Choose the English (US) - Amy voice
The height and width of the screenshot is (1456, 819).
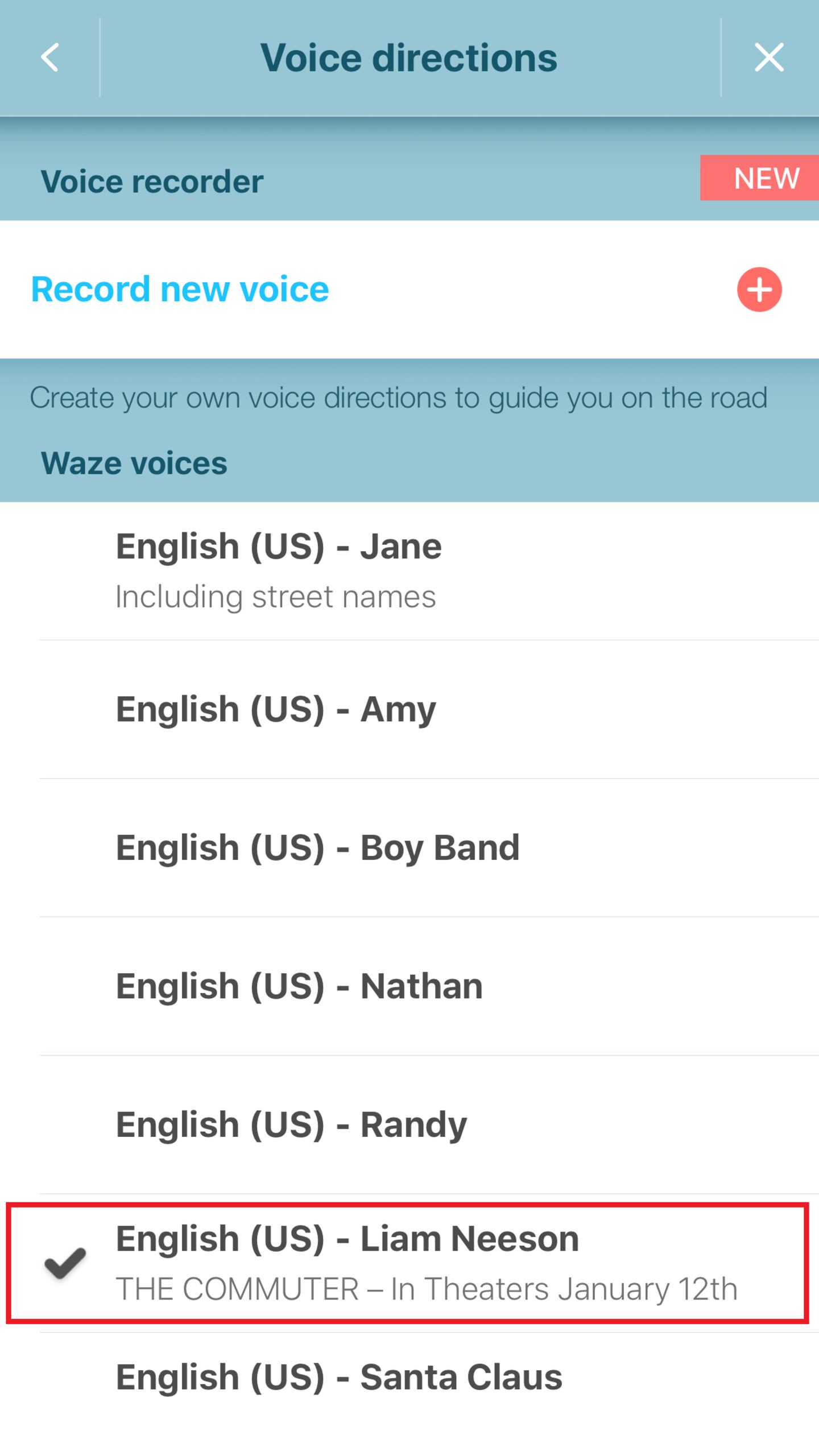tap(276, 709)
